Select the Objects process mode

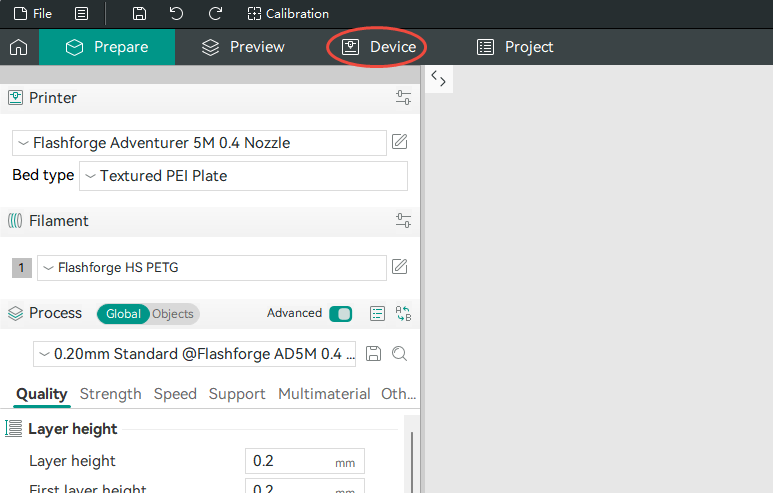(173, 314)
